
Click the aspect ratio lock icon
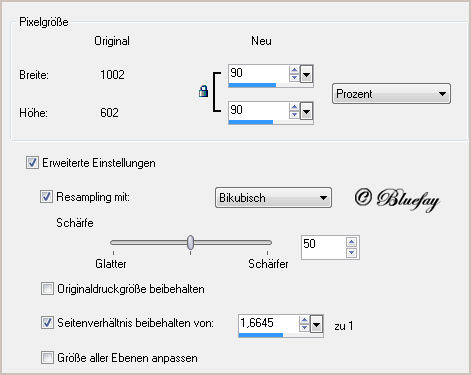coord(203,91)
